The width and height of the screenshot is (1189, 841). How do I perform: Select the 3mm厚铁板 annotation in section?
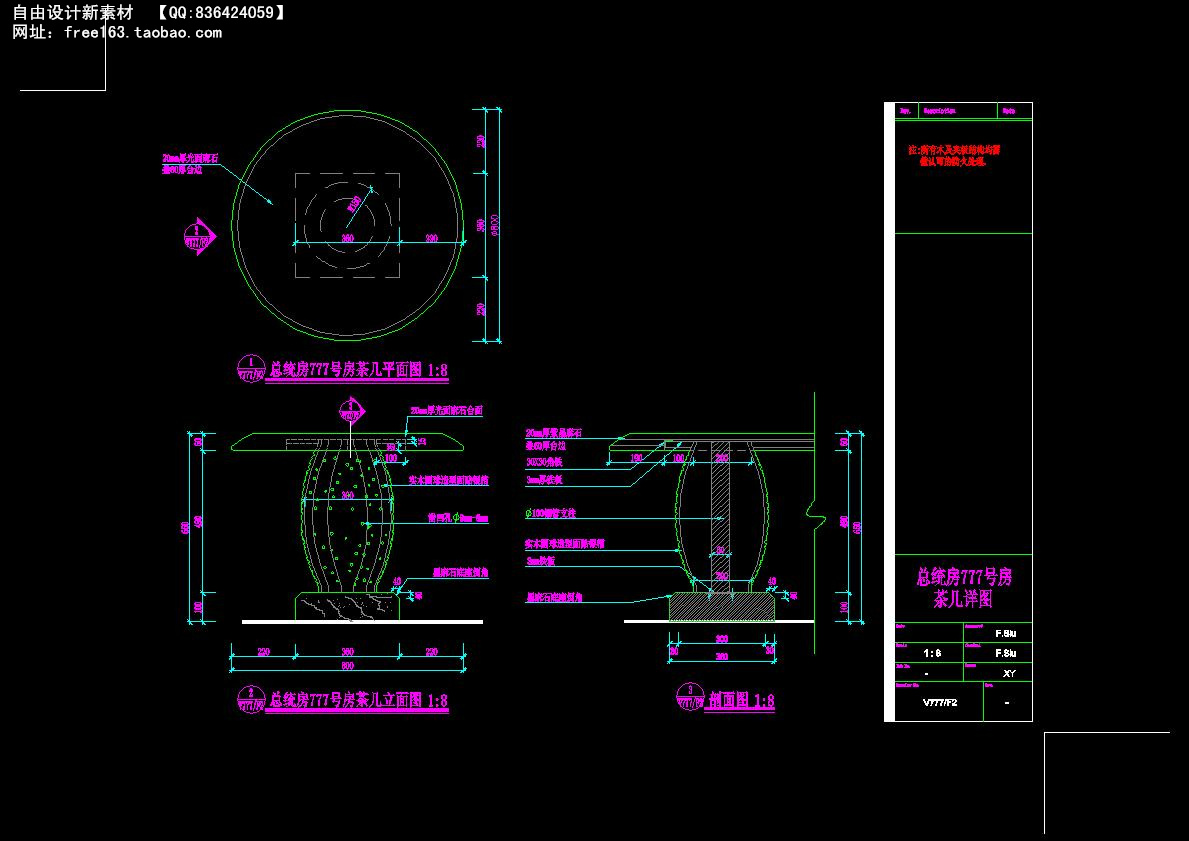544,480
